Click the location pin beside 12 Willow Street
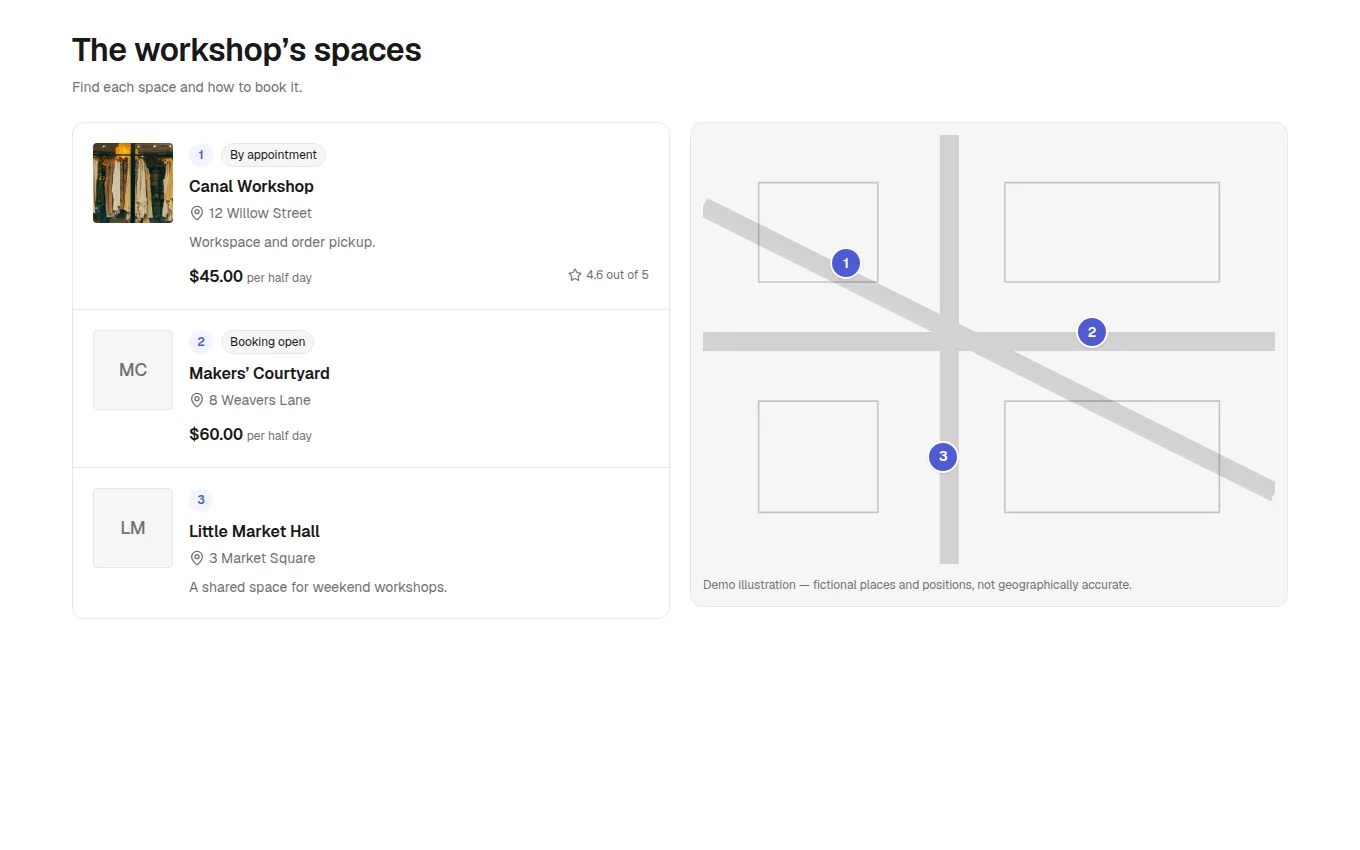 click(x=197, y=213)
